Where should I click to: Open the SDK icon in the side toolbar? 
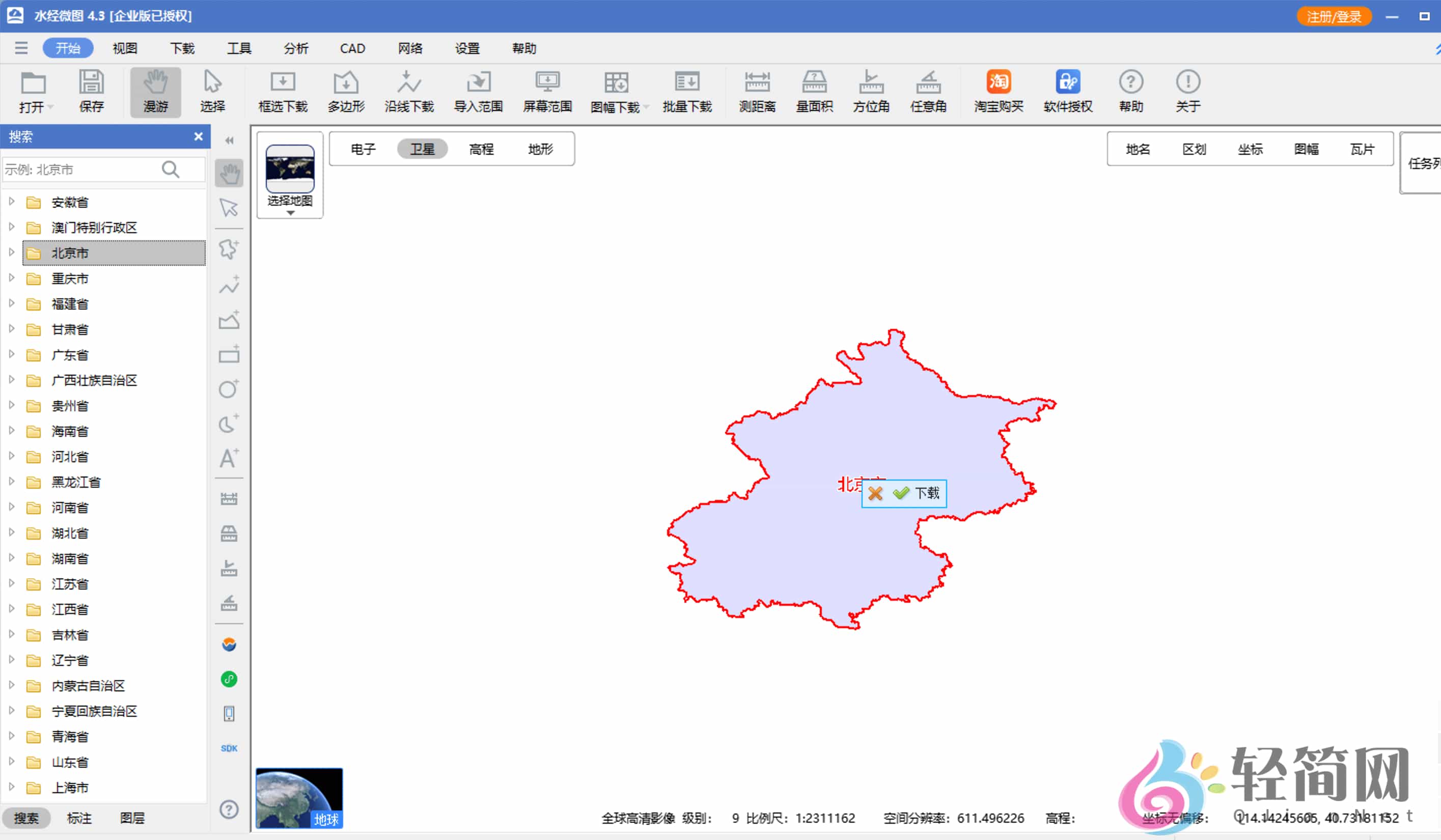coord(229,747)
